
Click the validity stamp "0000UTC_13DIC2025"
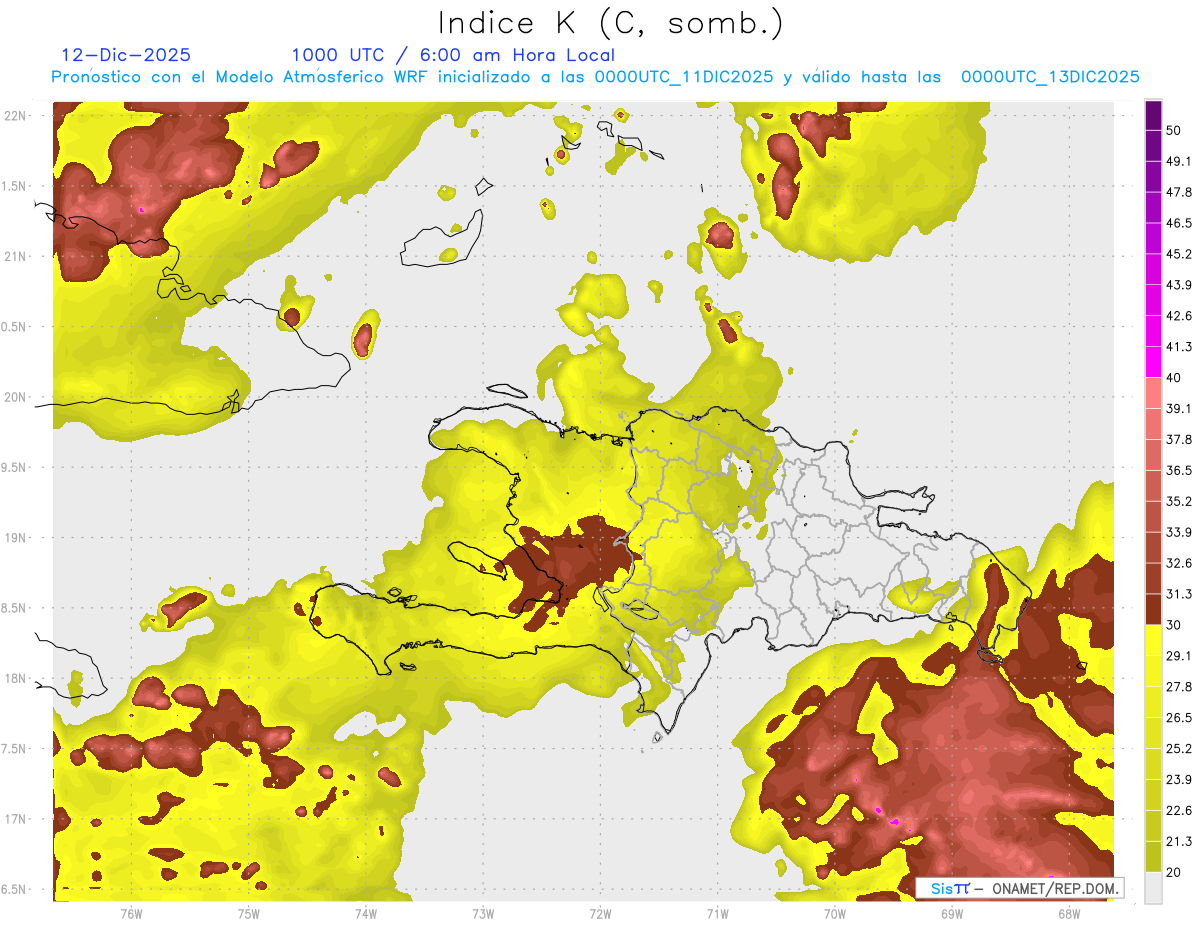pyautogui.click(x=1050, y=76)
